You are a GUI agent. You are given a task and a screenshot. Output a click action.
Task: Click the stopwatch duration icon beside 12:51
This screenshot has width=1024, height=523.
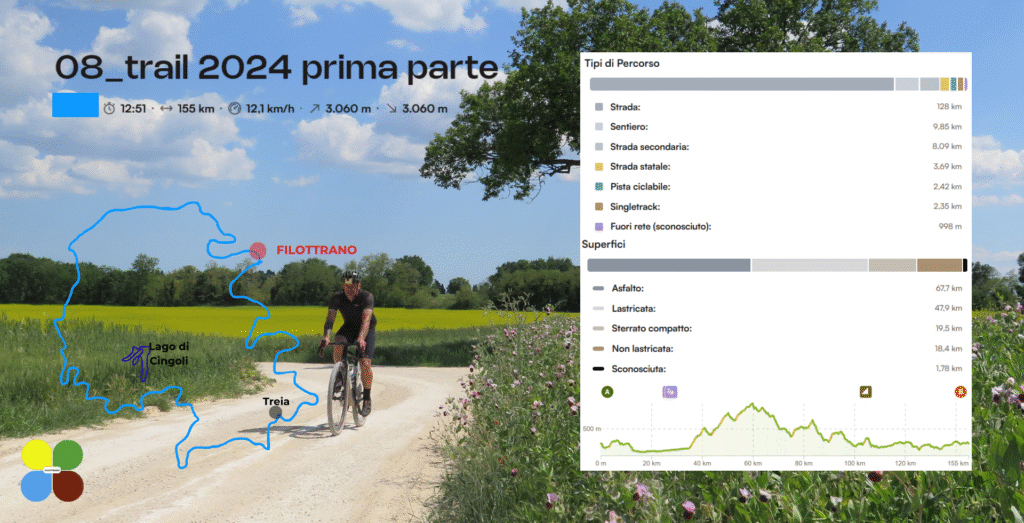109,108
